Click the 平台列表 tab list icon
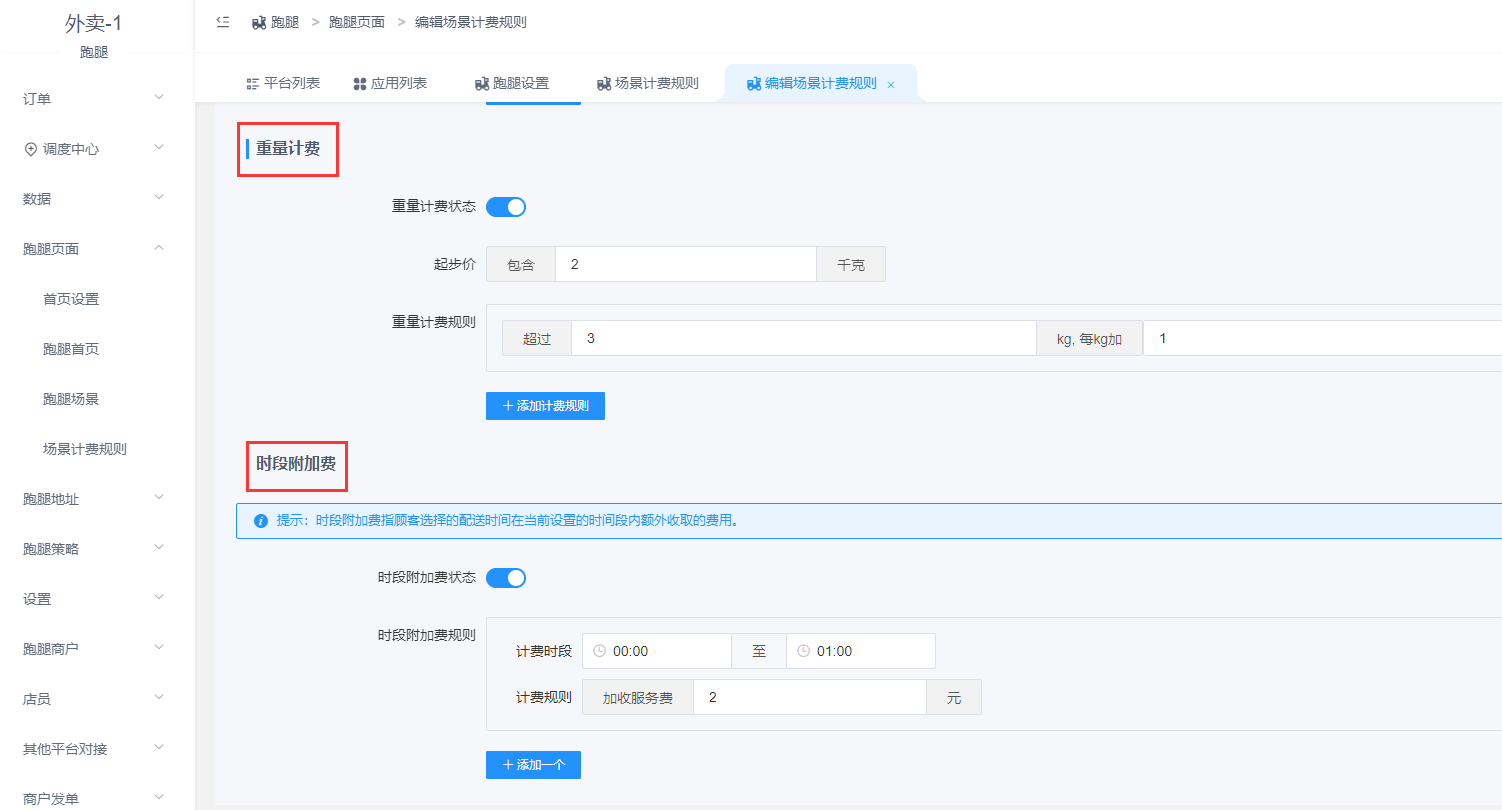Viewport: 1502px width, 810px height. [x=253, y=84]
